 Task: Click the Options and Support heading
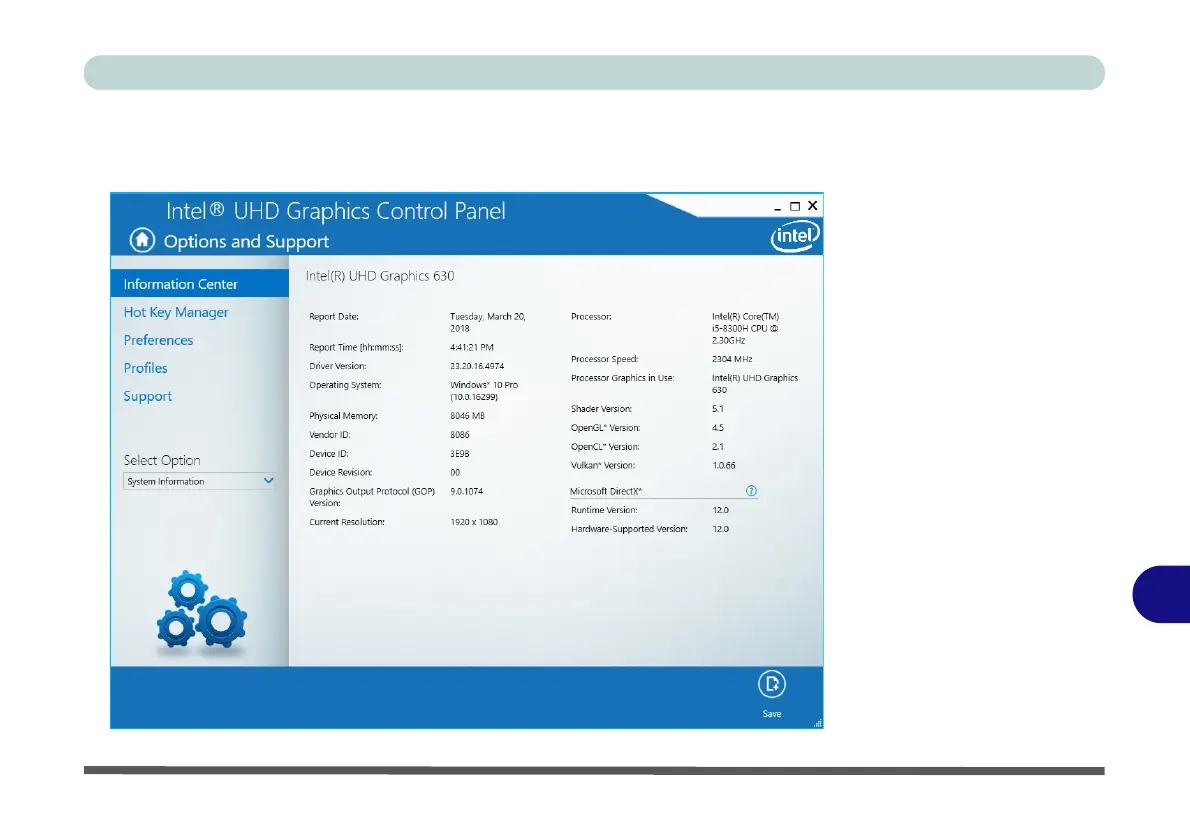[246, 241]
